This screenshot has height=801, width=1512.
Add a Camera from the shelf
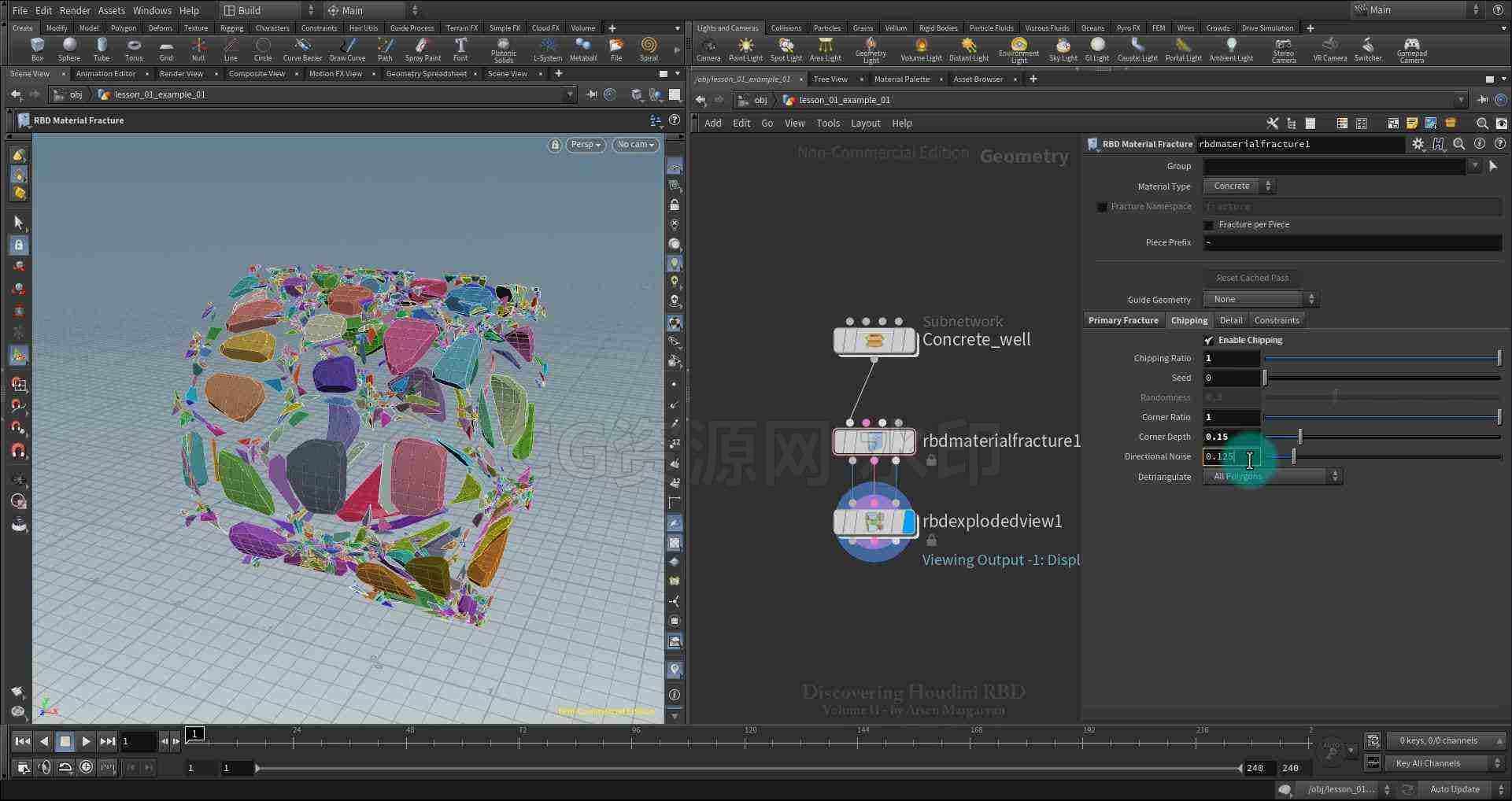click(x=708, y=49)
